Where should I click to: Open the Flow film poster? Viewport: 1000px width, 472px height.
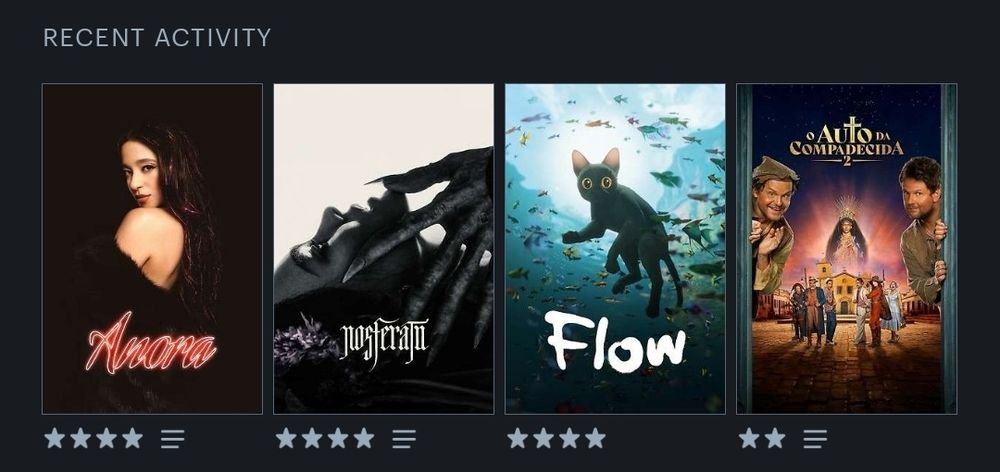click(x=615, y=249)
